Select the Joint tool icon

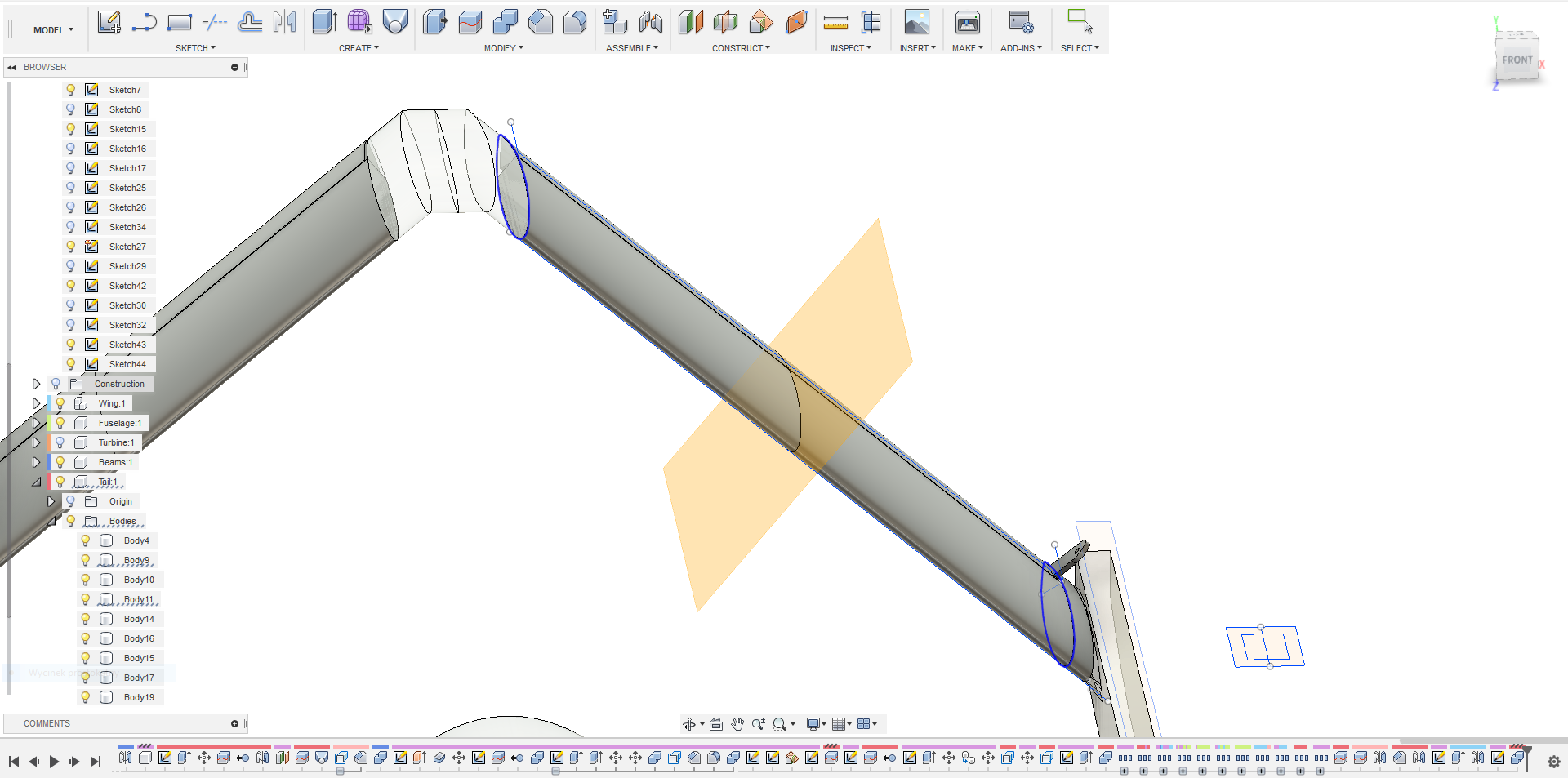(651, 22)
